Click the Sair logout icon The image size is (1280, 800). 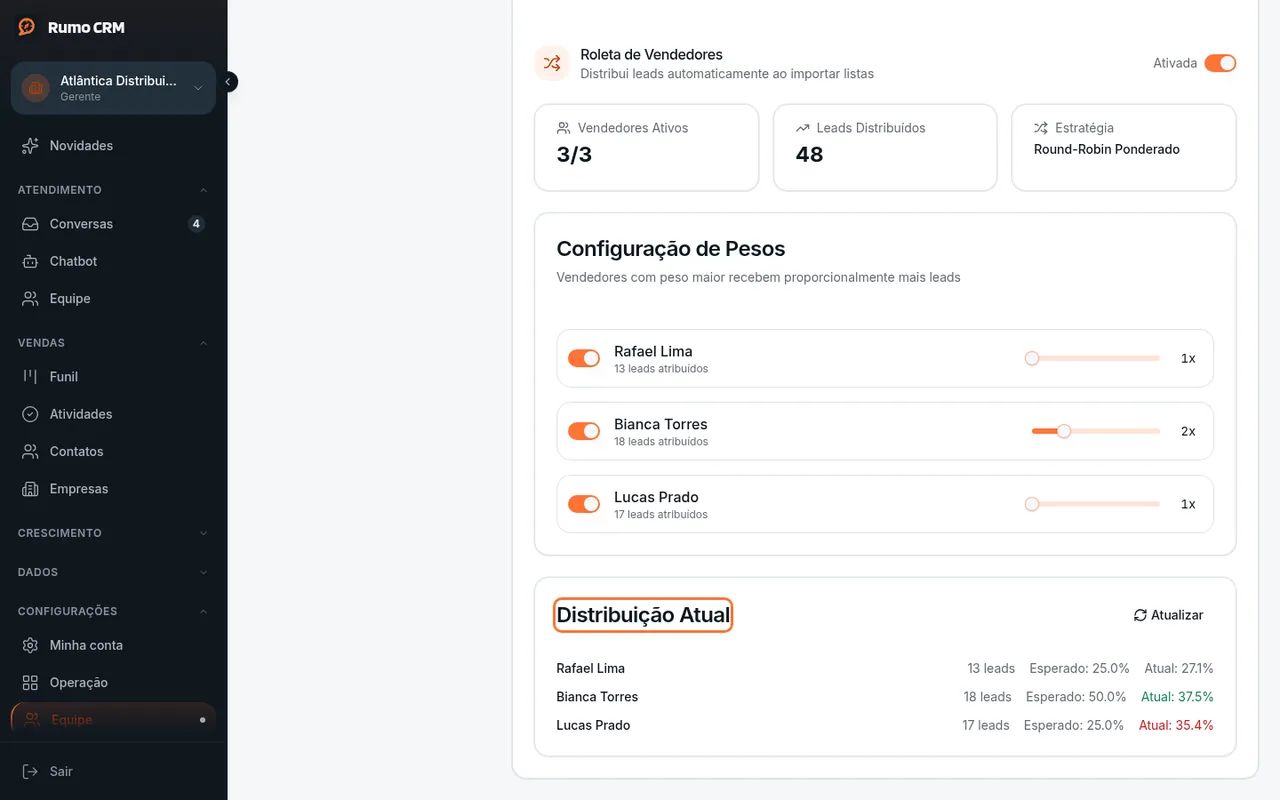[30, 771]
